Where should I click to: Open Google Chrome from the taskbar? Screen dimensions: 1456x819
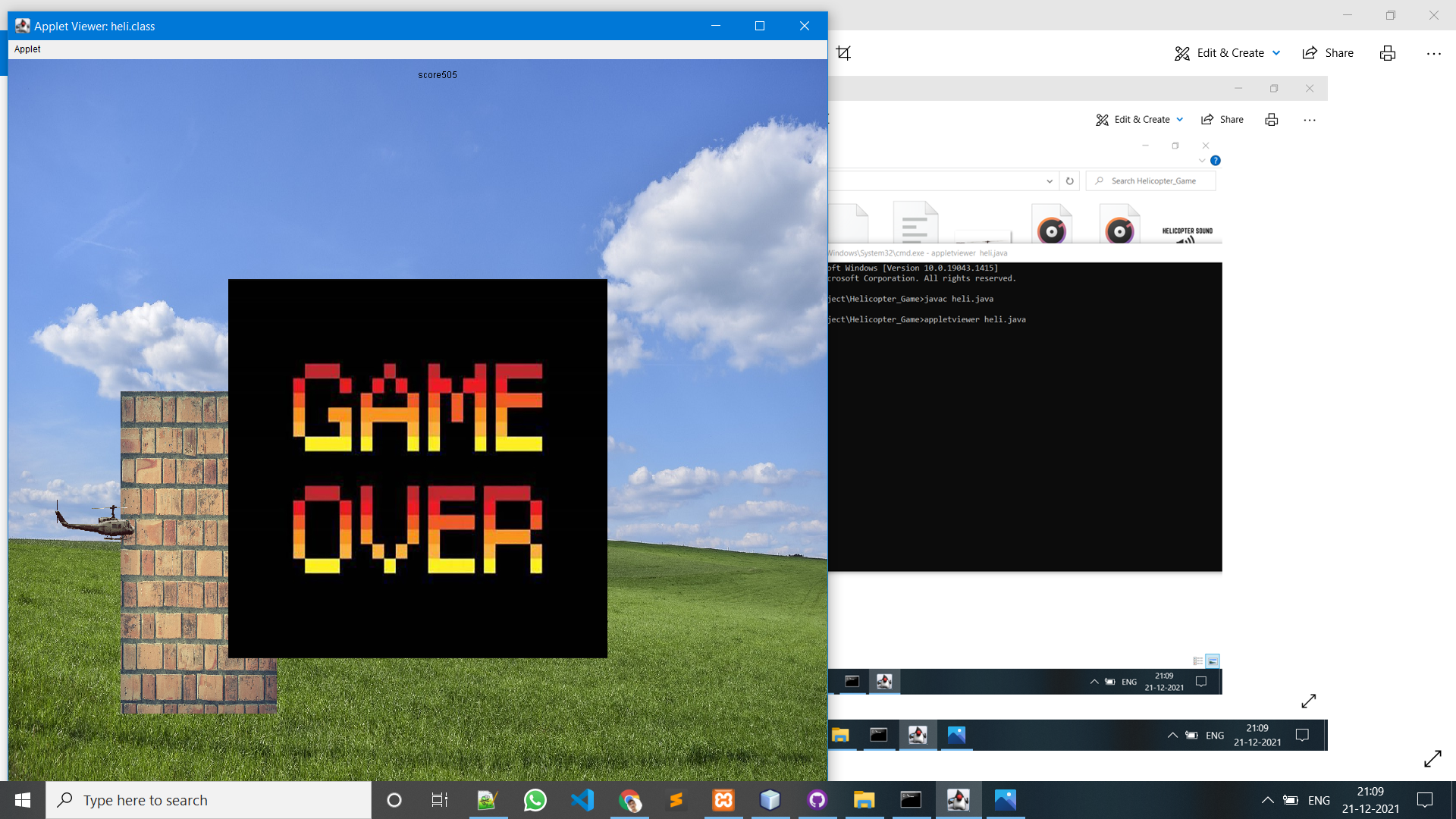630,799
